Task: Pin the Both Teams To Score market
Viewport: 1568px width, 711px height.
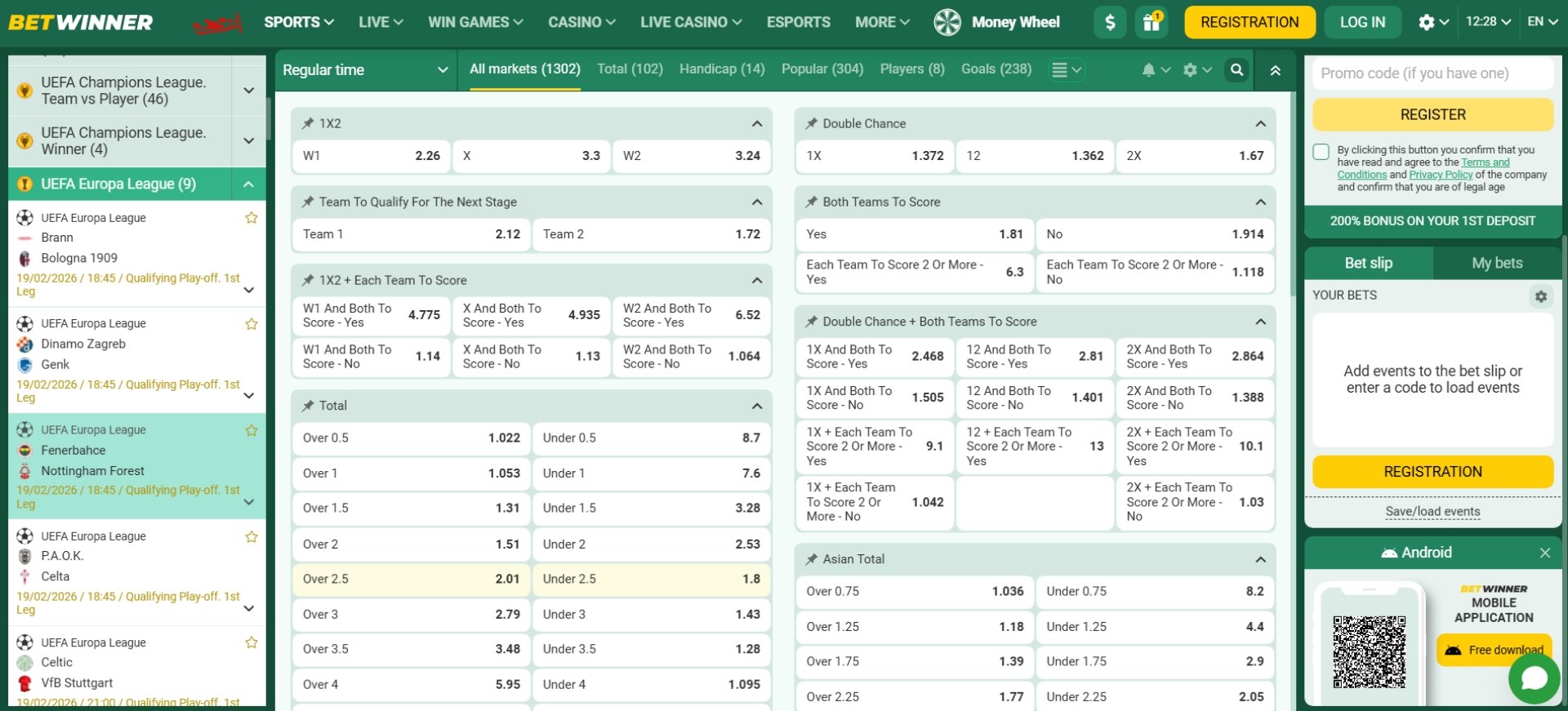Action: click(x=811, y=202)
